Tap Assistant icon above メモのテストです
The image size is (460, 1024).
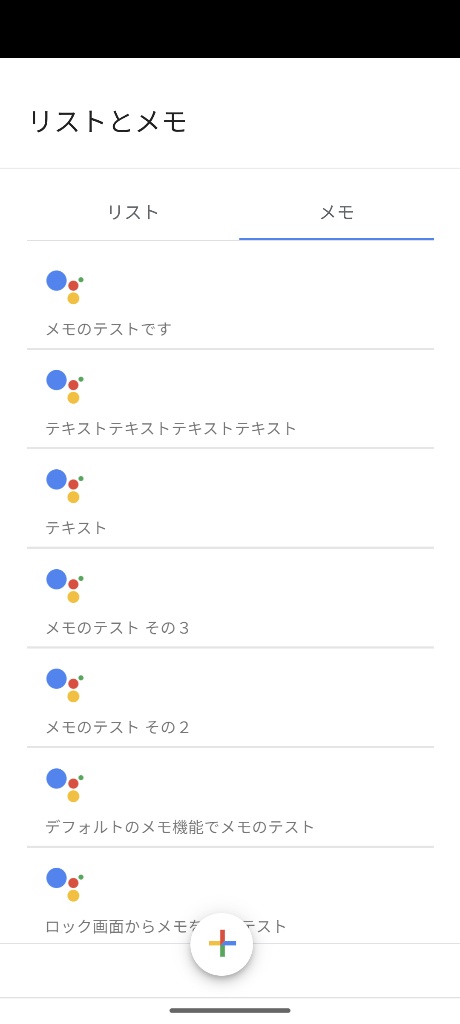point(65,287)
